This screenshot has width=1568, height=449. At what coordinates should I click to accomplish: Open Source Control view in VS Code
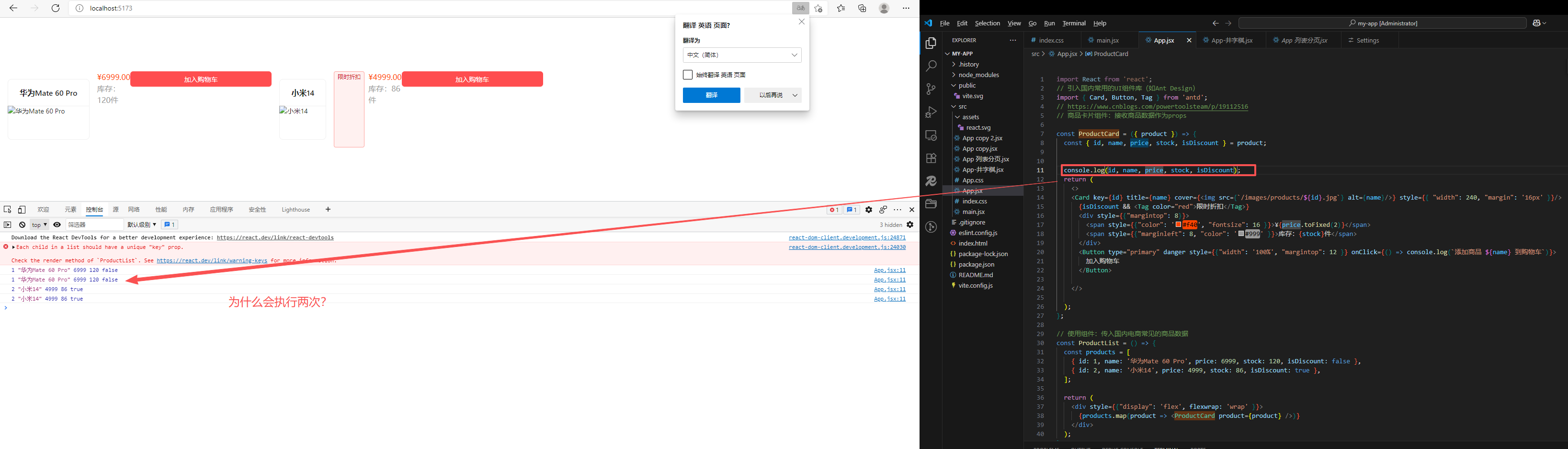931,89
